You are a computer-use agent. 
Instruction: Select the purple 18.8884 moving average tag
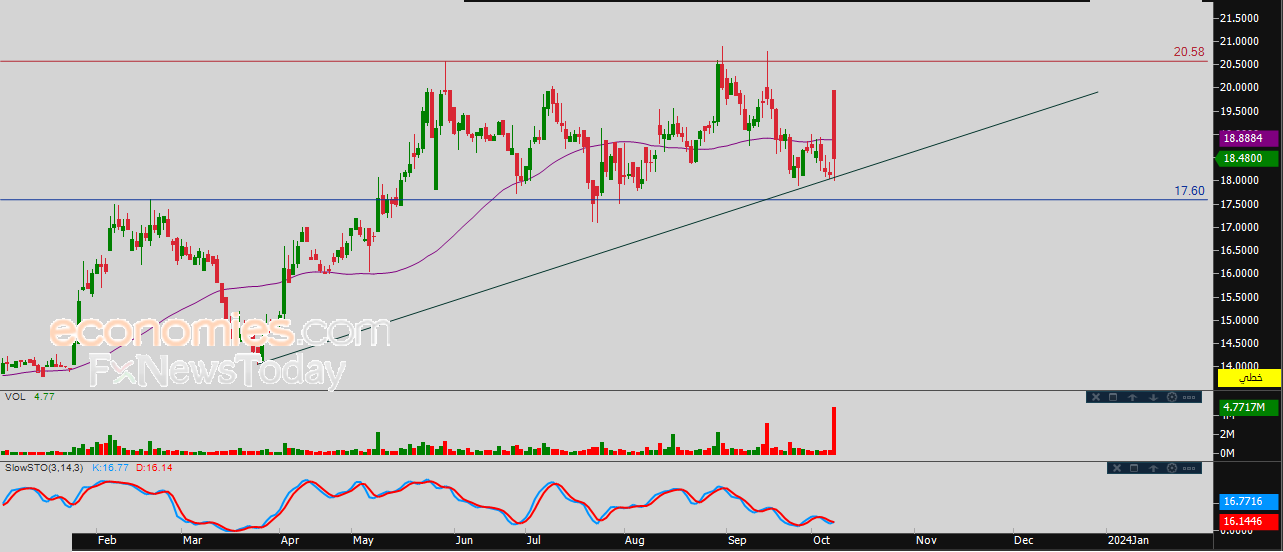pyautogui.click(x=1249, y=140)
